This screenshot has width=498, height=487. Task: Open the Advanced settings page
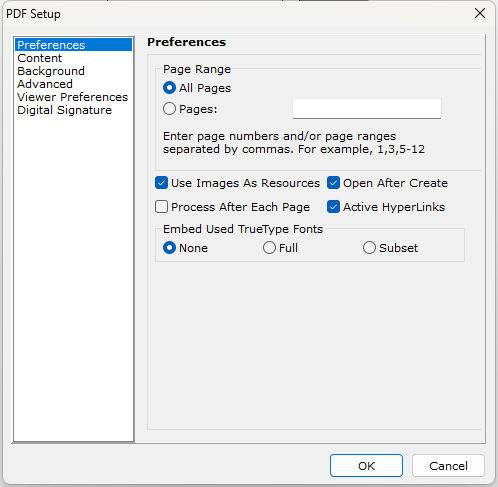[45, 84]
